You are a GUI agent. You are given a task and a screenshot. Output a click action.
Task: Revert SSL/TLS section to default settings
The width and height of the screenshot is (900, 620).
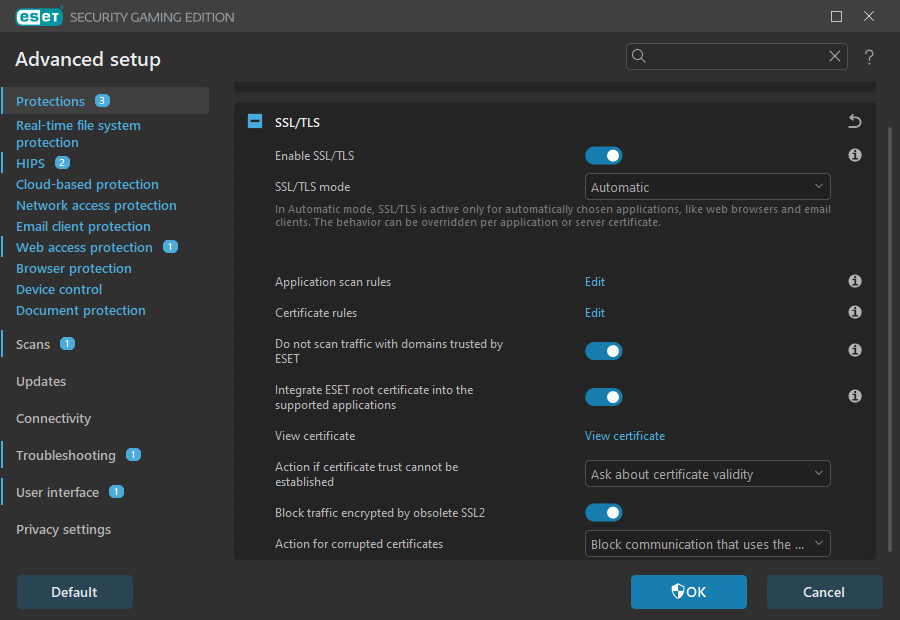(x=855, y=121)
